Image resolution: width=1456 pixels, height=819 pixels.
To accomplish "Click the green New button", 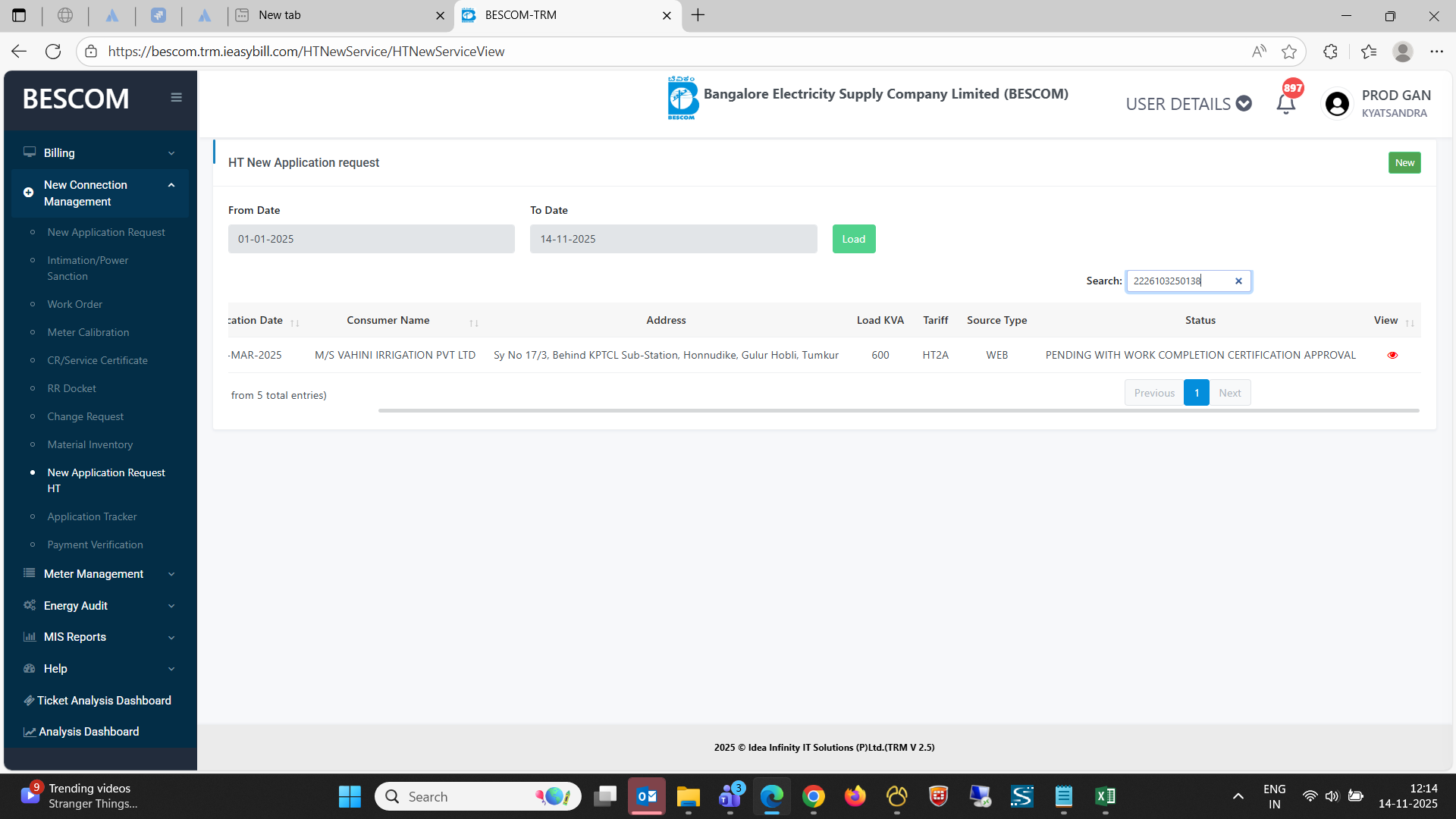I will pos(1404,162).
